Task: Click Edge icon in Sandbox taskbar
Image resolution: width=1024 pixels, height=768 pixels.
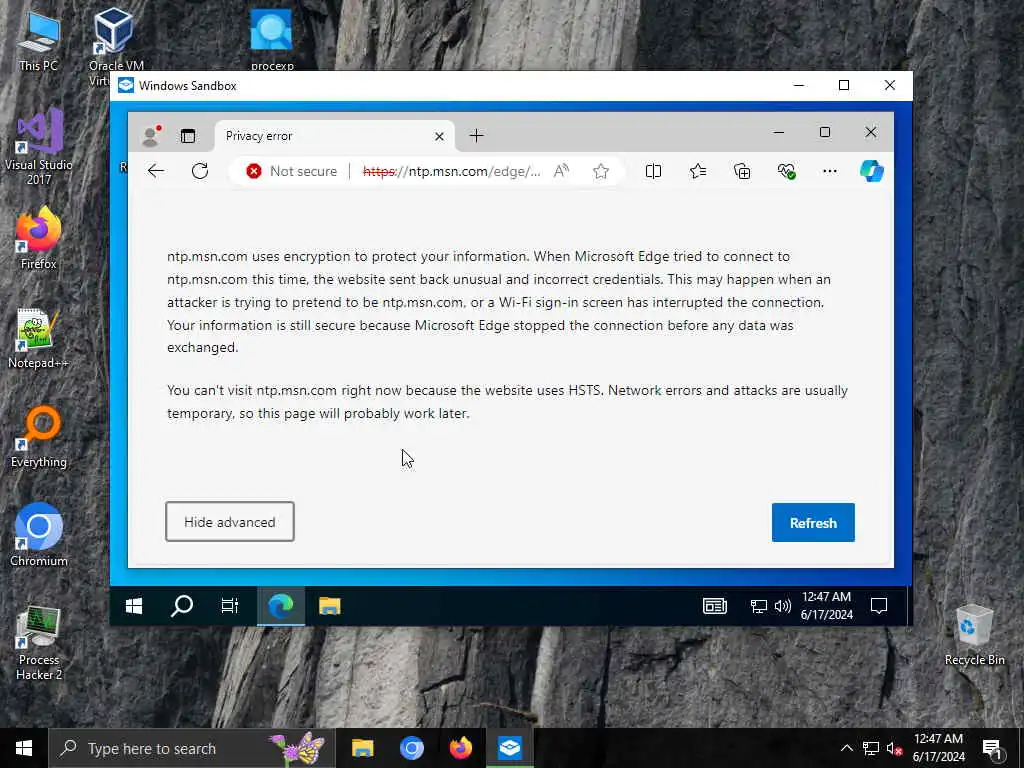Action: click(x=281, y=606)
